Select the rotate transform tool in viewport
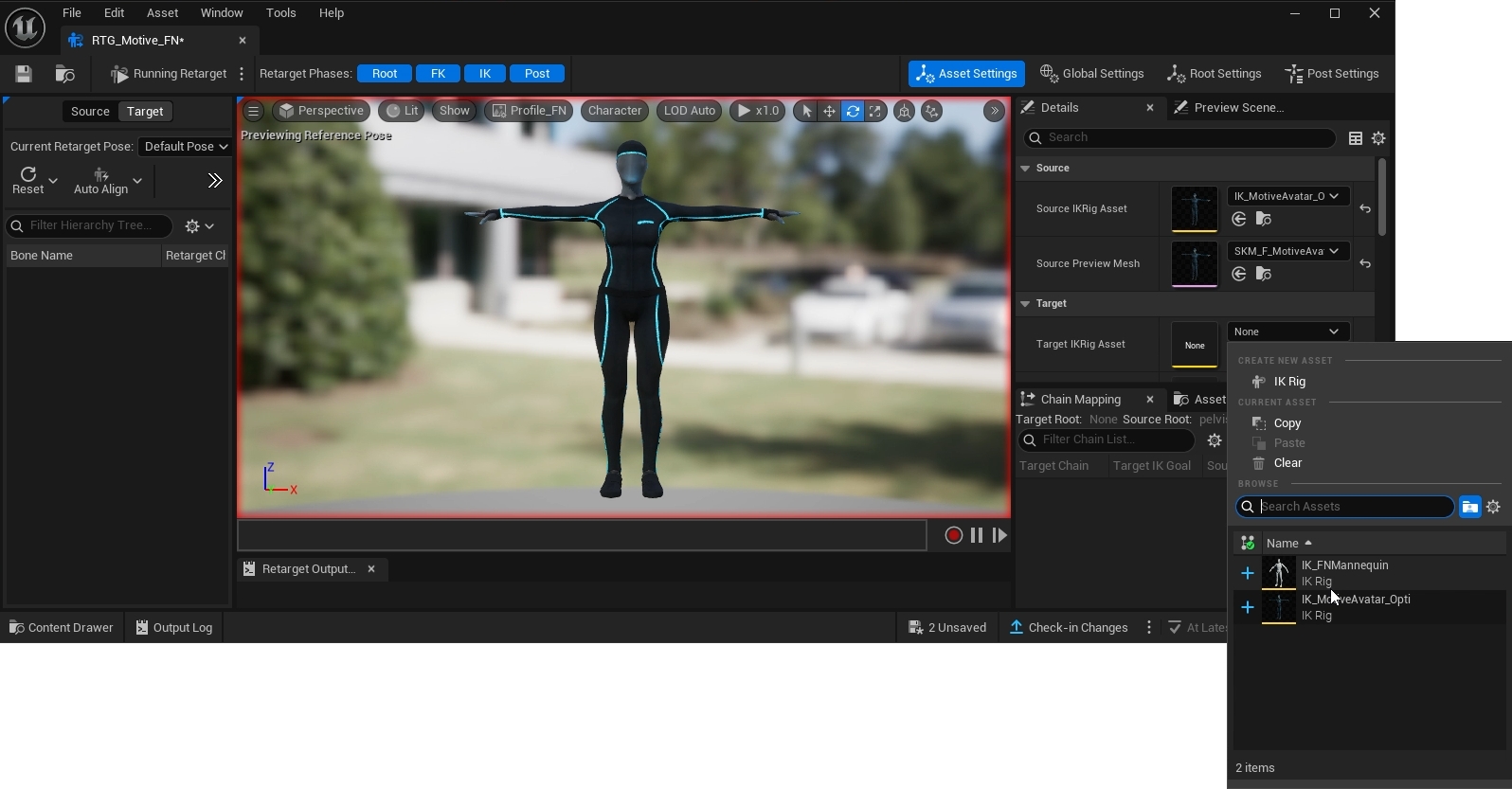 (853, 111)
